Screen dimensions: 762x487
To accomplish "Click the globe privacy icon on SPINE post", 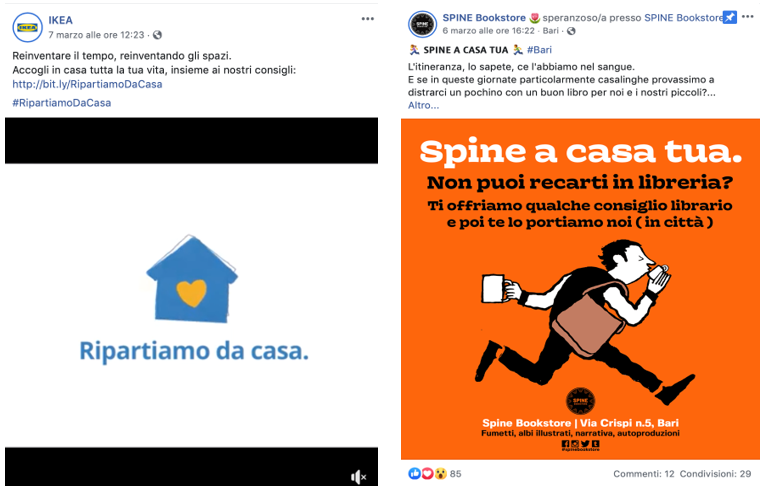I will tap(571, 31).
